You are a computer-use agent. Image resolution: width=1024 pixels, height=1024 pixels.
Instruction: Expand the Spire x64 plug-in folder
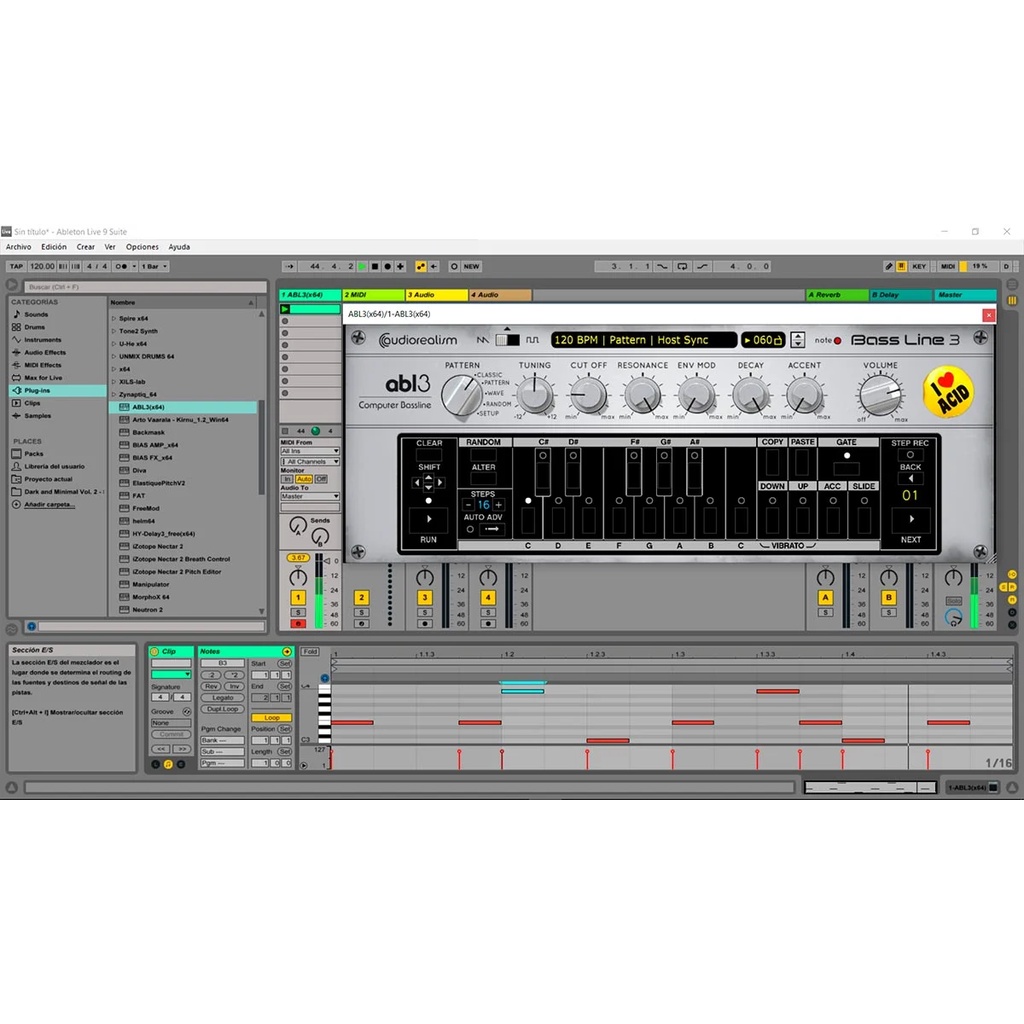114,318
